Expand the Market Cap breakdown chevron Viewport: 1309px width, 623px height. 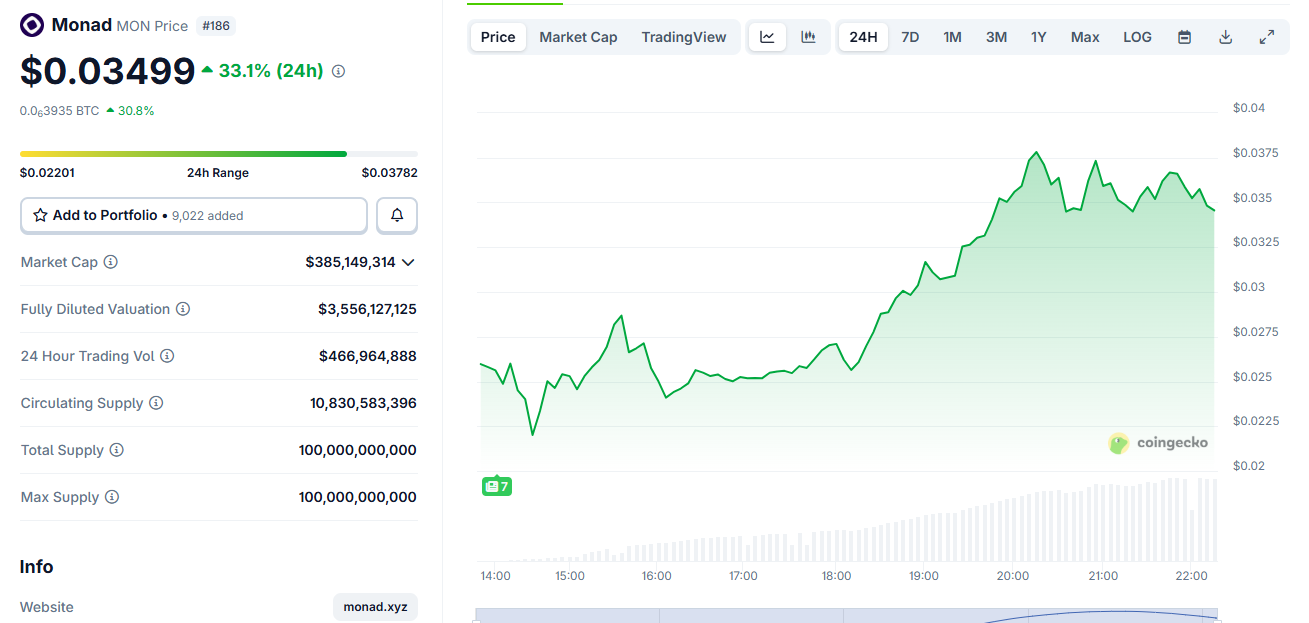coord(408,262)
